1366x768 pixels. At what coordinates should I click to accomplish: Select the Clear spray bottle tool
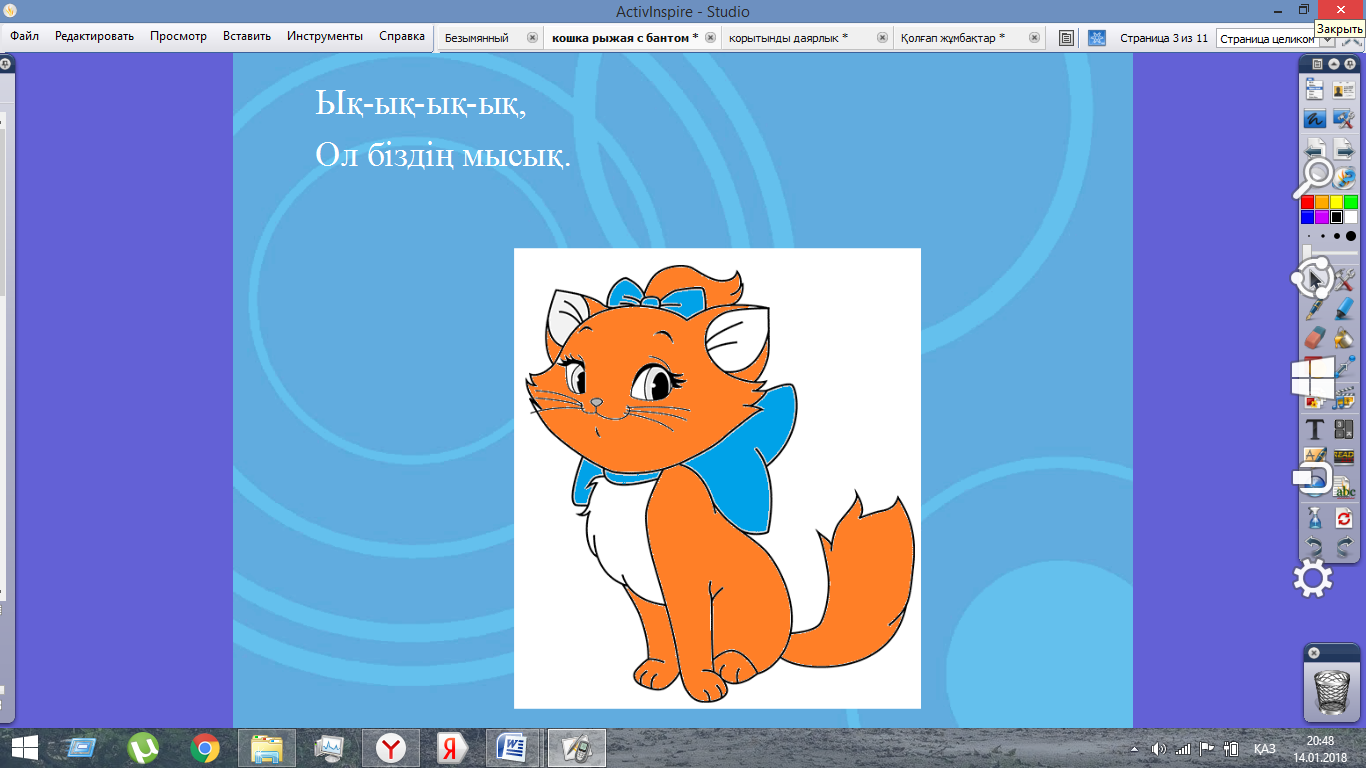(x=1314, y=518)
